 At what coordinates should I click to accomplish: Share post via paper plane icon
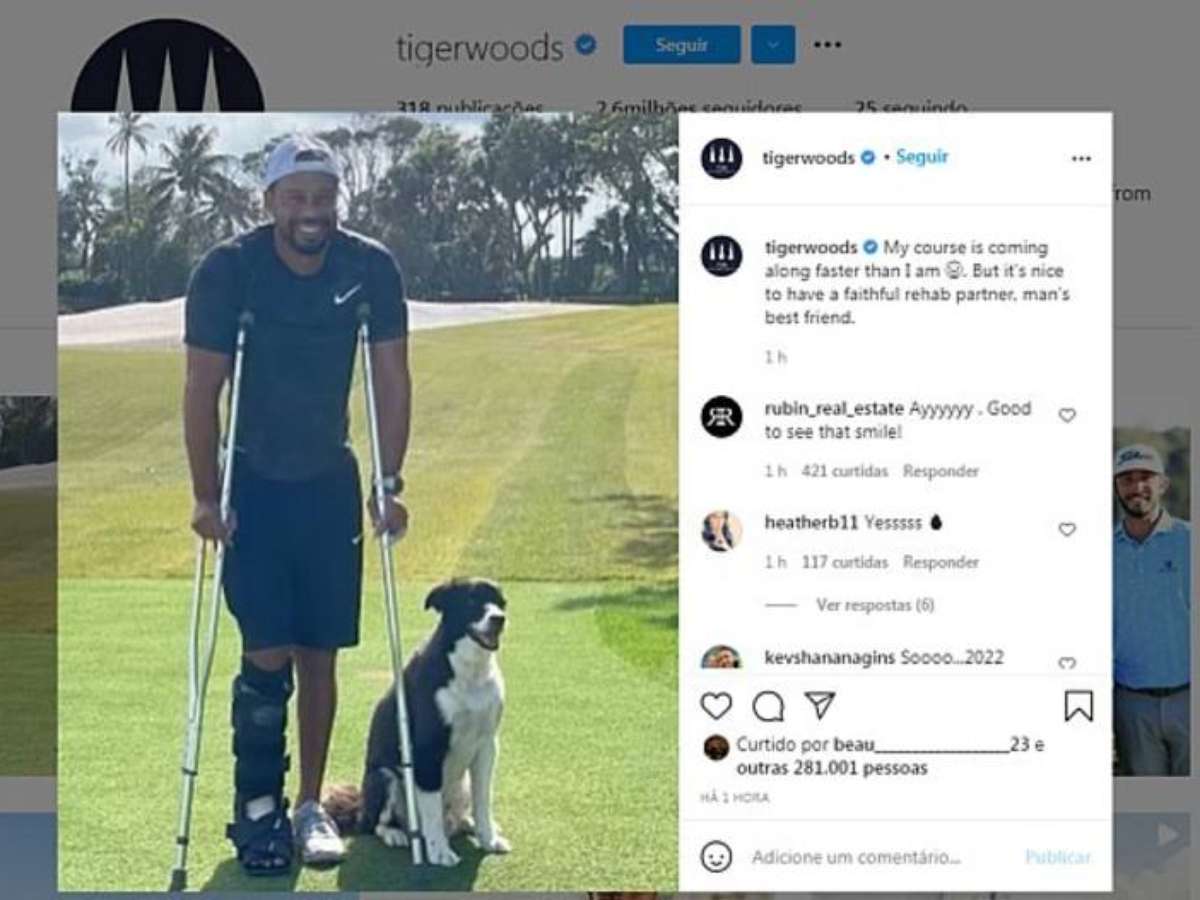tap(820, 705)
